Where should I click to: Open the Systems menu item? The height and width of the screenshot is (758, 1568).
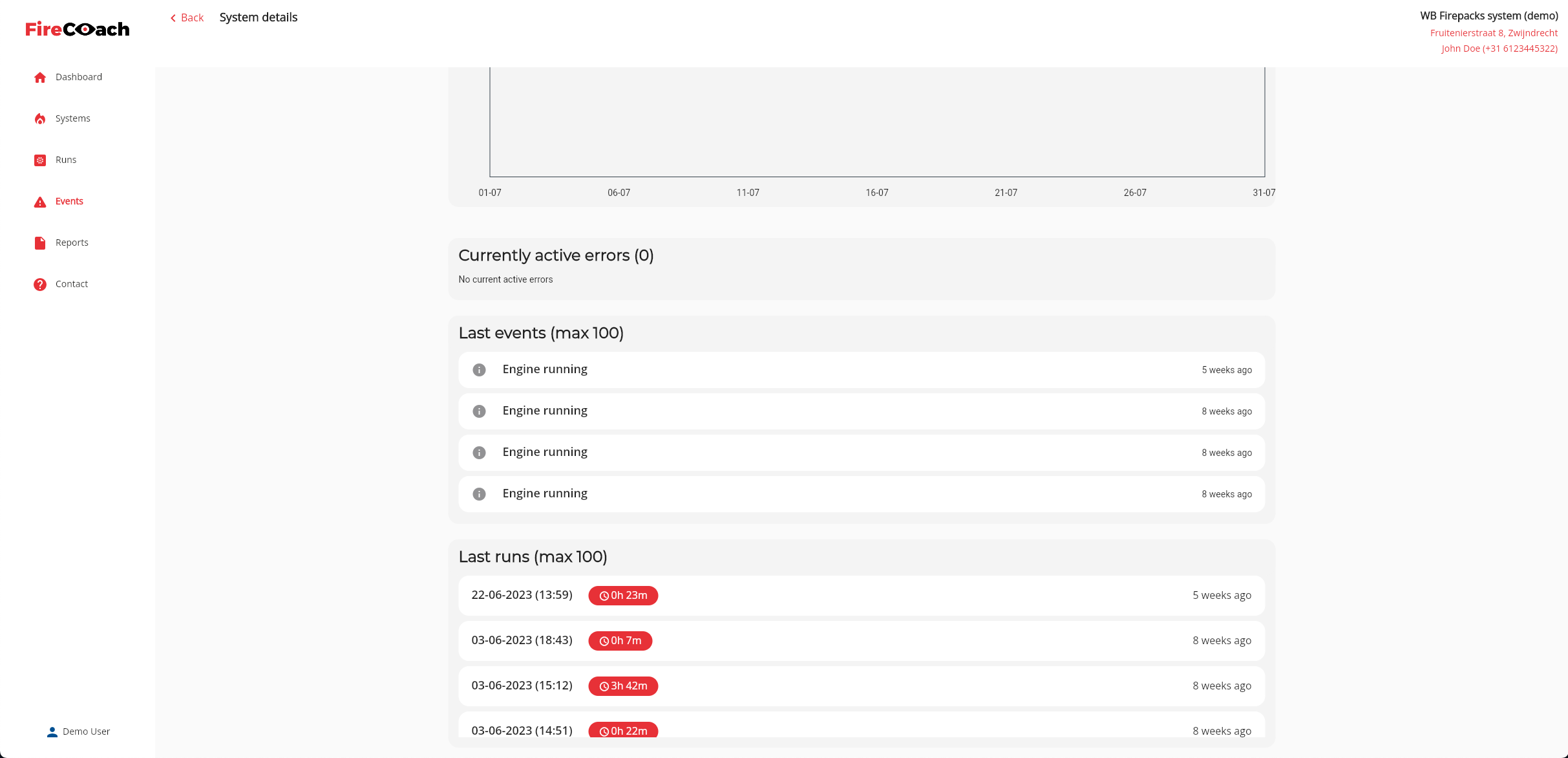73,118
